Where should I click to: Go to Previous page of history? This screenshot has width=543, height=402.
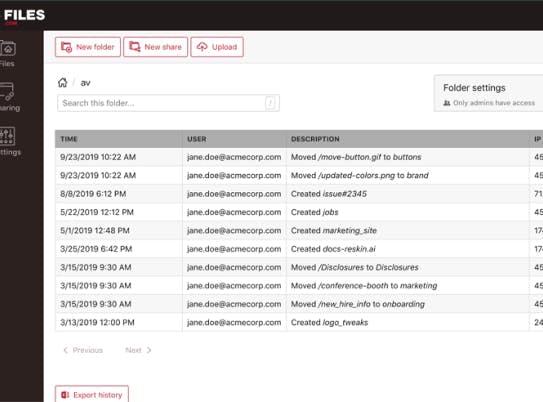pos(83,350)
